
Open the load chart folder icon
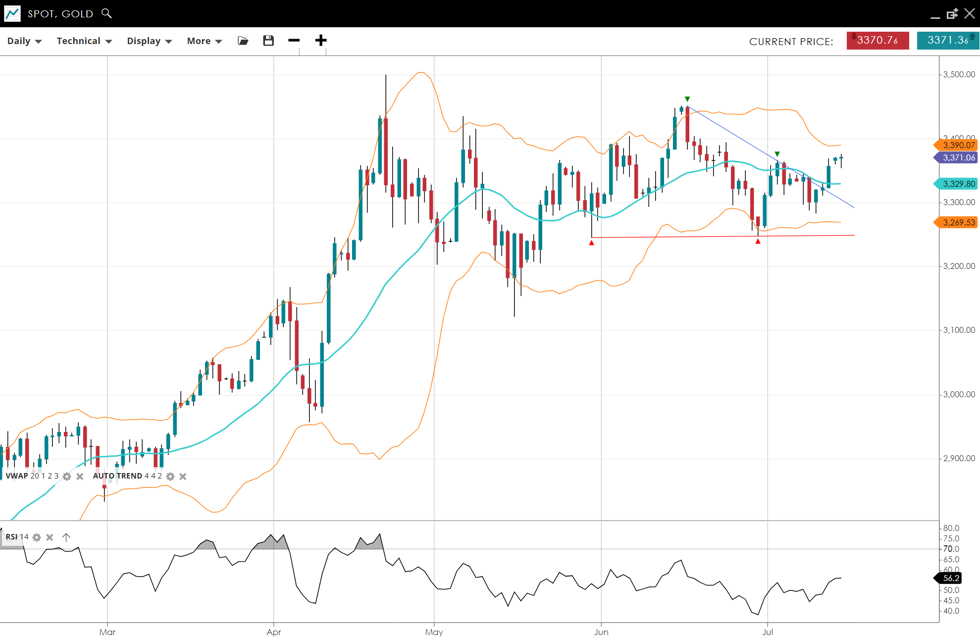(x=243, y=41)
